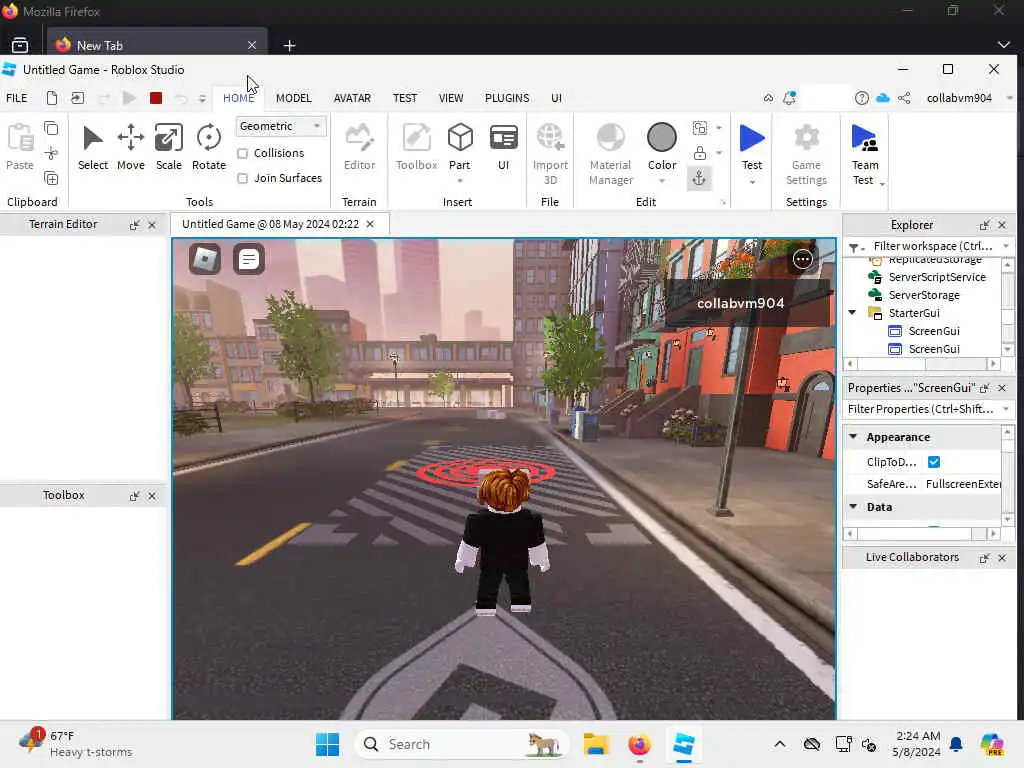This screenshot has width=1024, height=768.
Task: Select the first ScreenGui in Explorer
Action: click(934, 331)
